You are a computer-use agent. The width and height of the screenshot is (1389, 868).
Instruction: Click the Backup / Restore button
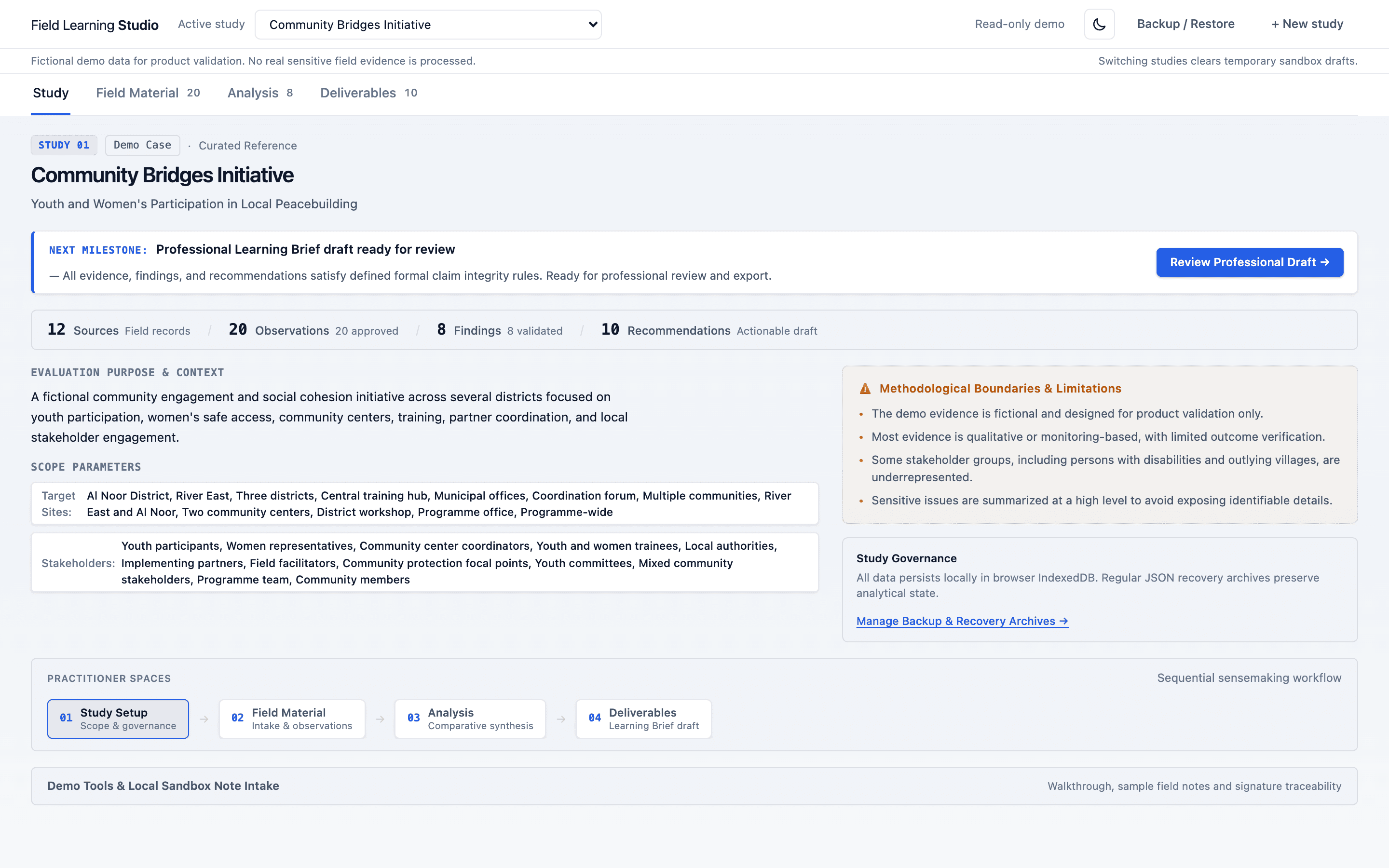coord(1185,24)
